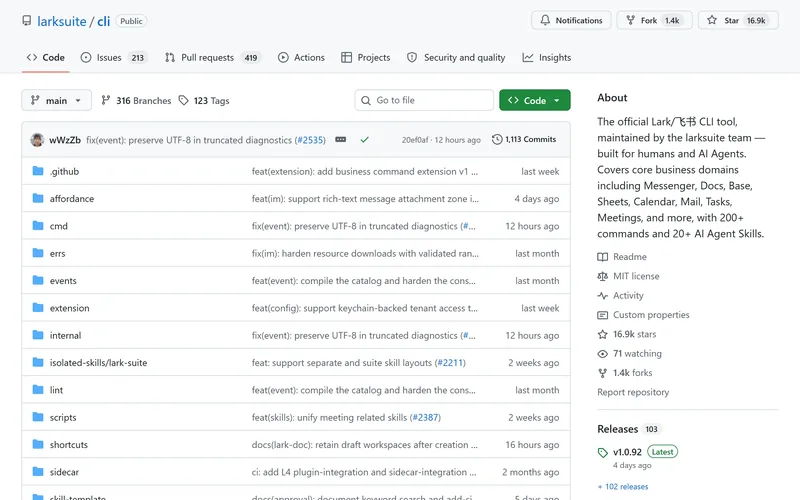Click the internal folder icon
The height and width of the screenshot is (500, 800).
pyautogui.click(x=38, y=335)
